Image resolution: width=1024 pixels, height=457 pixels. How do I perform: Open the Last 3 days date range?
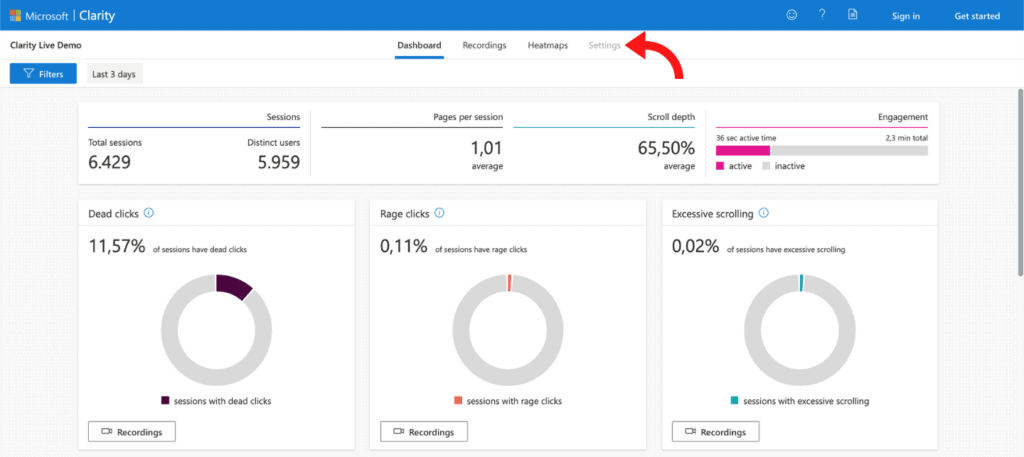(114, 74)
